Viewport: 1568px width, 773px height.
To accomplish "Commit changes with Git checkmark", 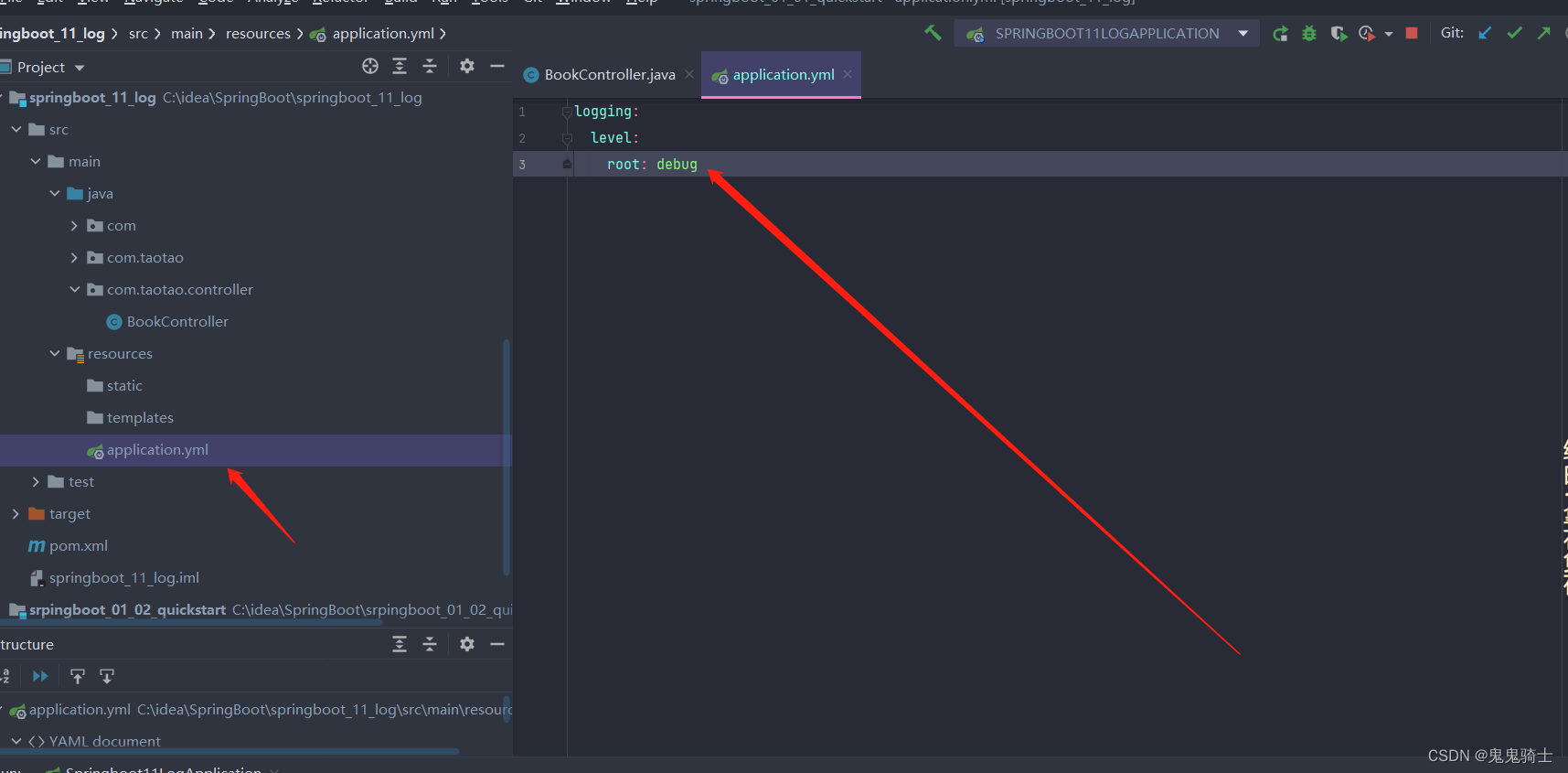I will click(x=1515, y=33).
